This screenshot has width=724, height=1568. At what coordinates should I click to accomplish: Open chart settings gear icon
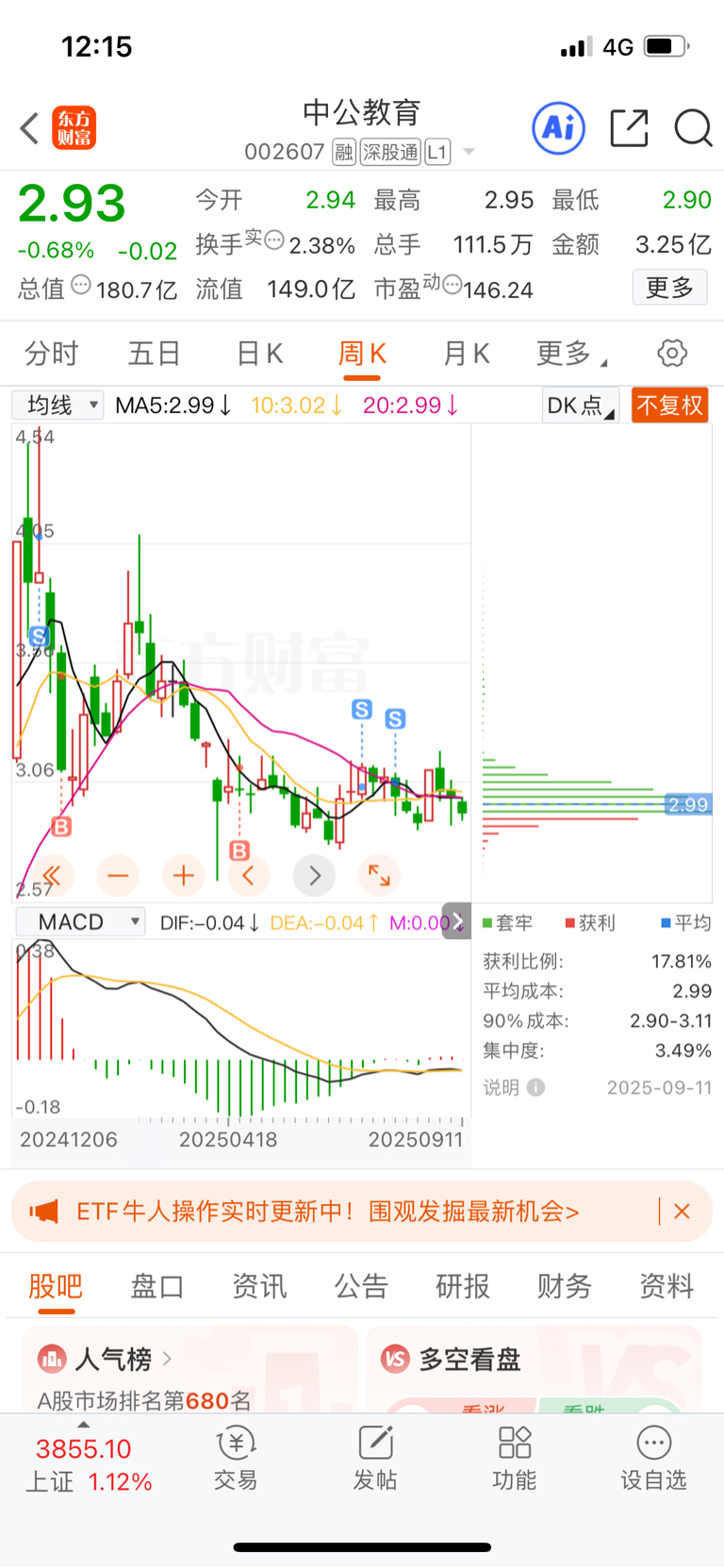tap(672, 354)
